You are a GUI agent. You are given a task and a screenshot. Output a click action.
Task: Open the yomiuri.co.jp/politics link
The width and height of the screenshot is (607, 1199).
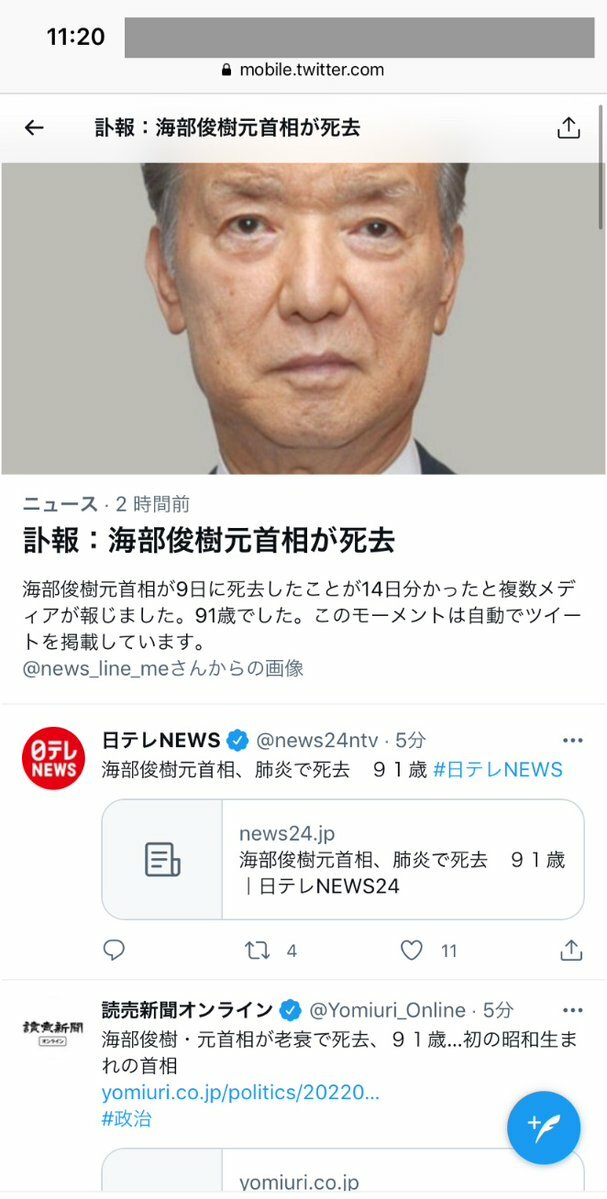pyautogui.click(x=241, y=1093)
